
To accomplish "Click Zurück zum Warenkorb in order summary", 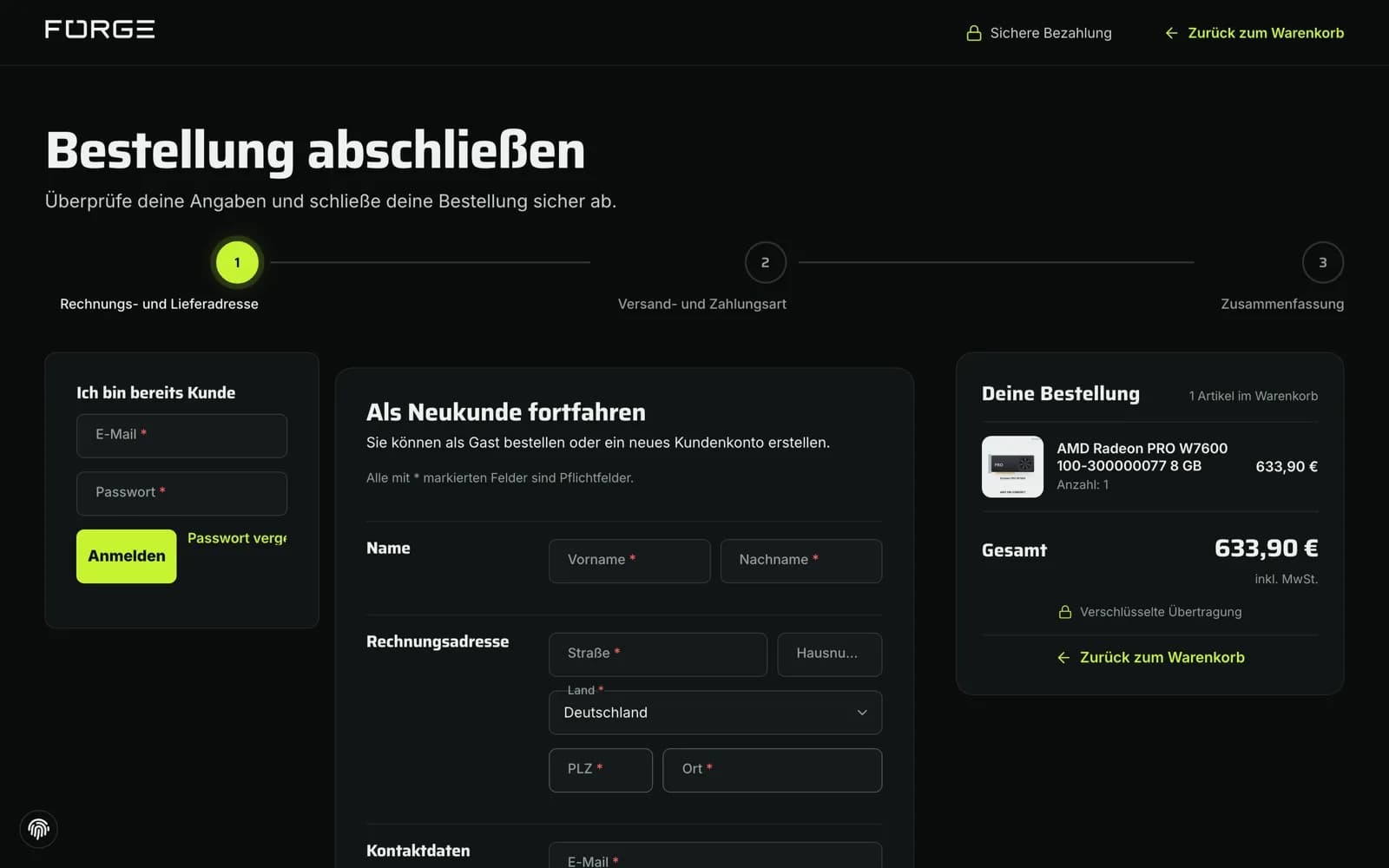I will pos(1150,658).
